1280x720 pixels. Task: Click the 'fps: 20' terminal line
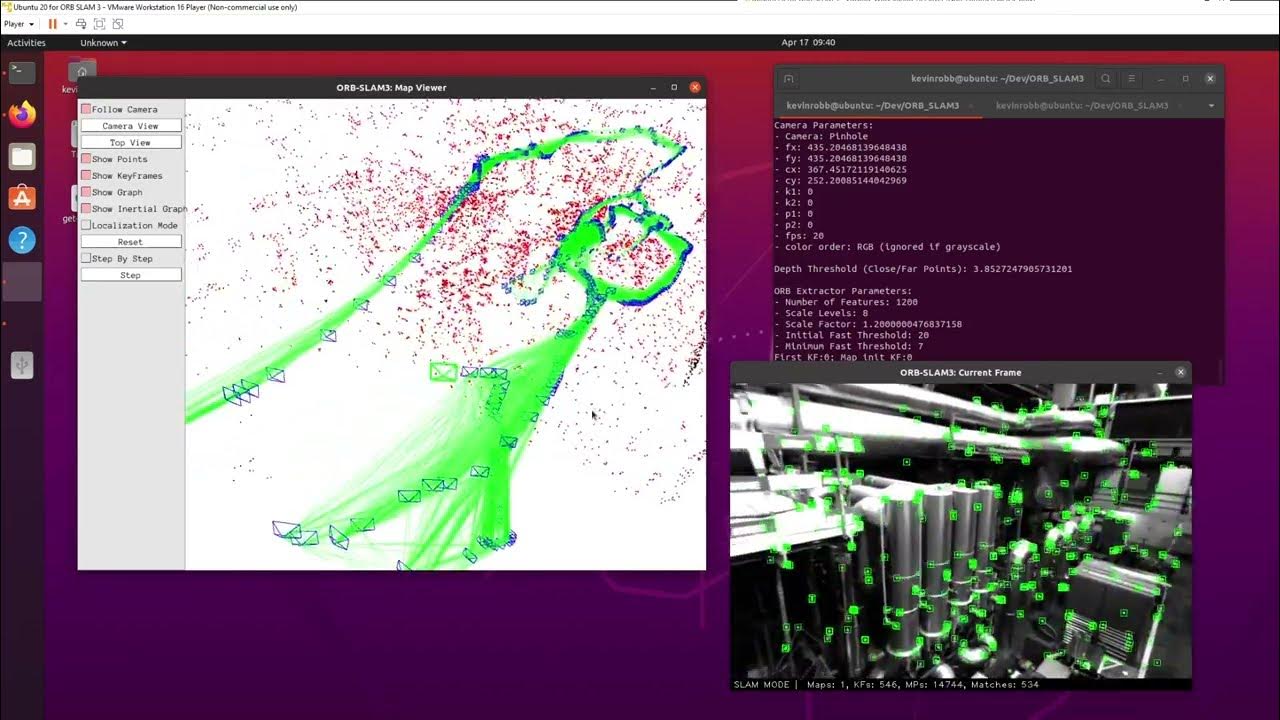coord(799,236)
